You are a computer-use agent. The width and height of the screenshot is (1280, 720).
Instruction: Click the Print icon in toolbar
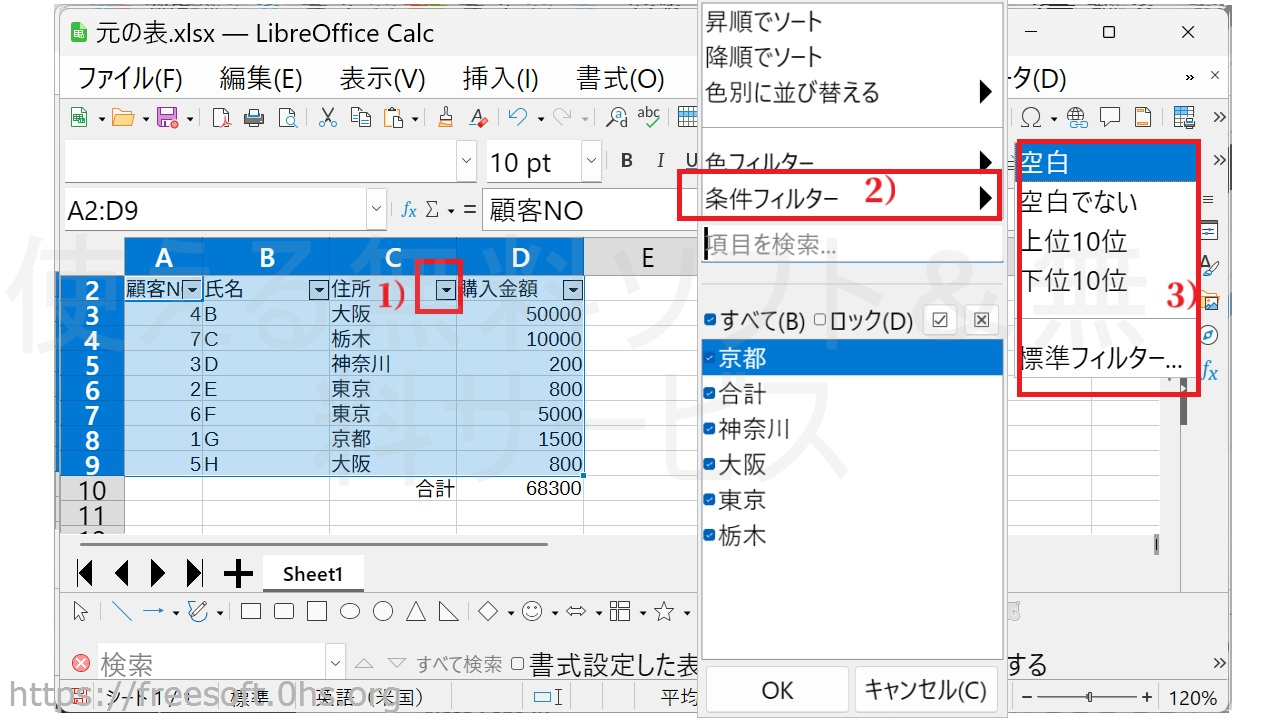[x=254, y=118]
